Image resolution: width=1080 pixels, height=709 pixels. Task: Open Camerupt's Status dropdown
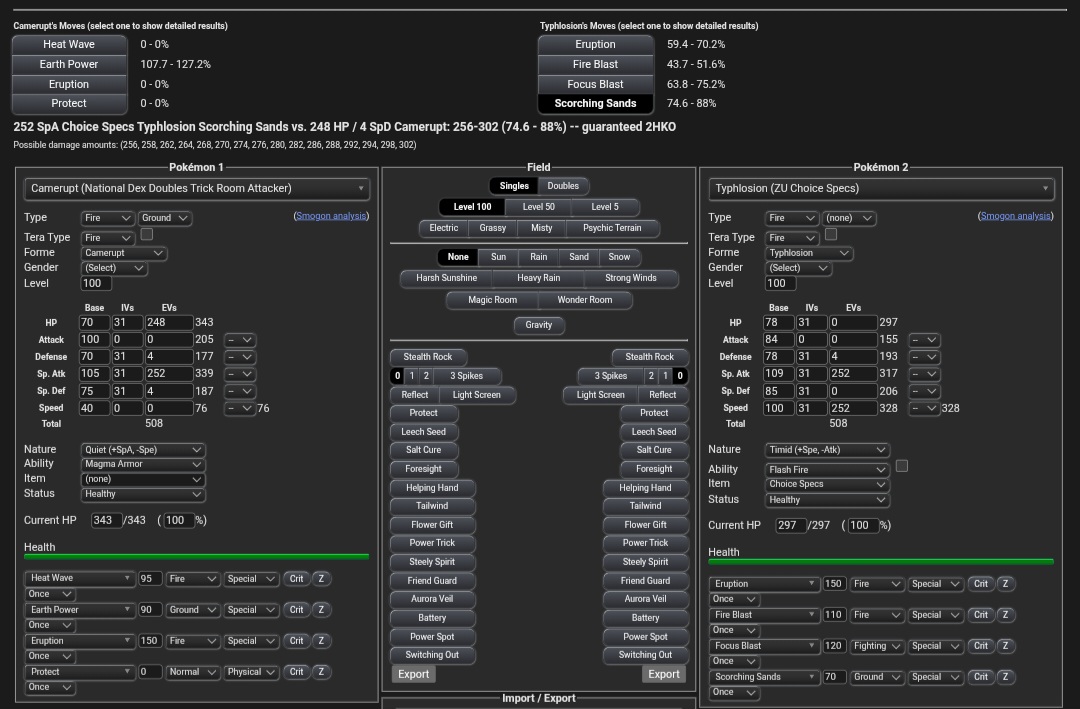coord(143,494)
